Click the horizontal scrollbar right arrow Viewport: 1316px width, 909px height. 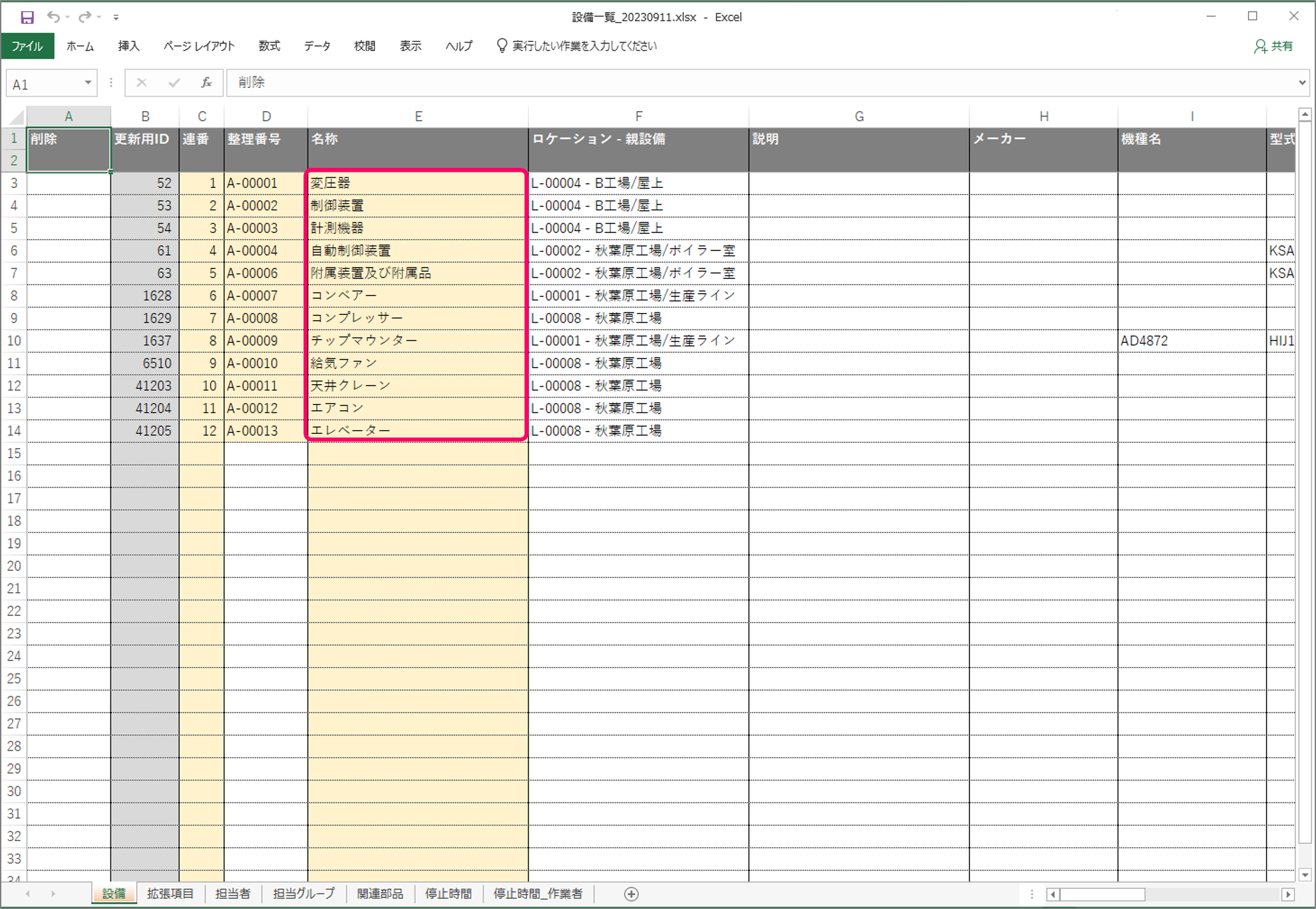click(1287, 894)
